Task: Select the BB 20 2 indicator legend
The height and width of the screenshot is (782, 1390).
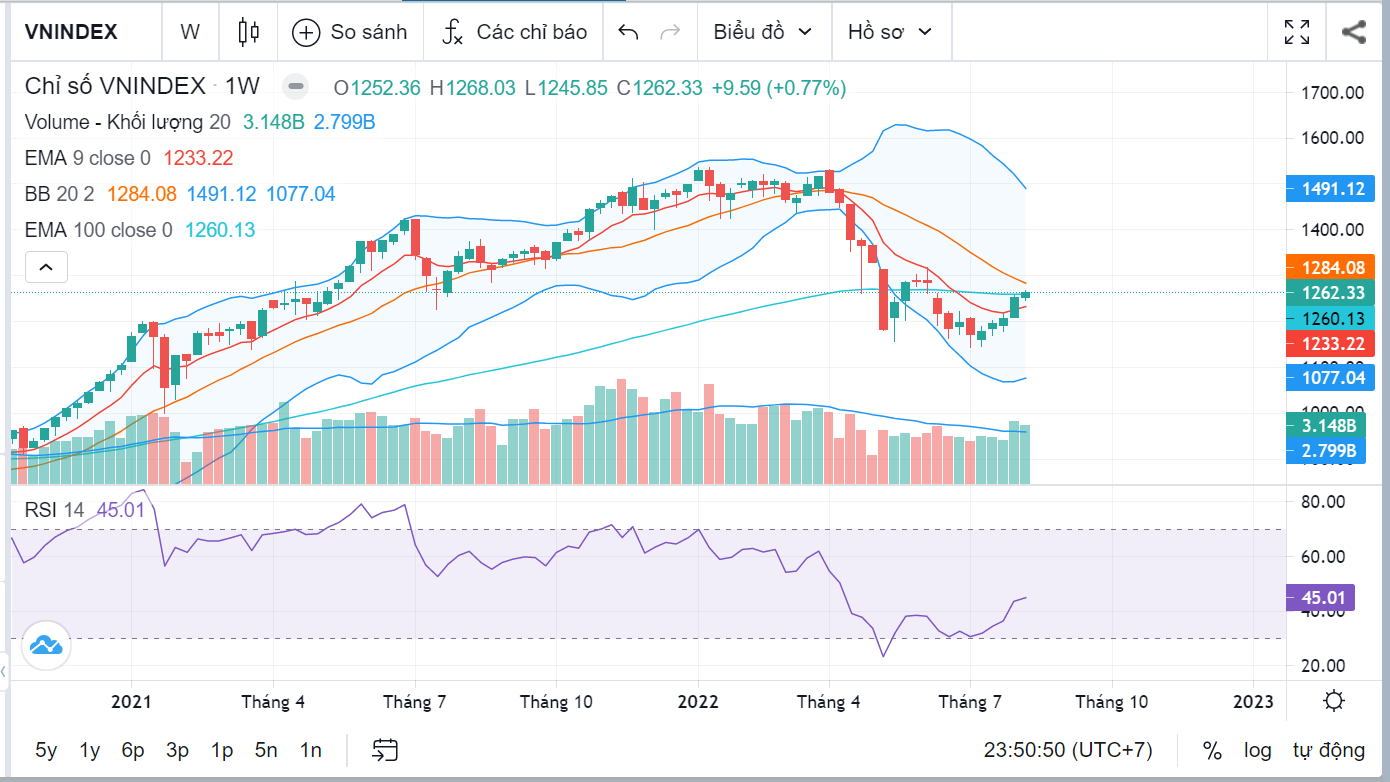Action: coord(60,194)
